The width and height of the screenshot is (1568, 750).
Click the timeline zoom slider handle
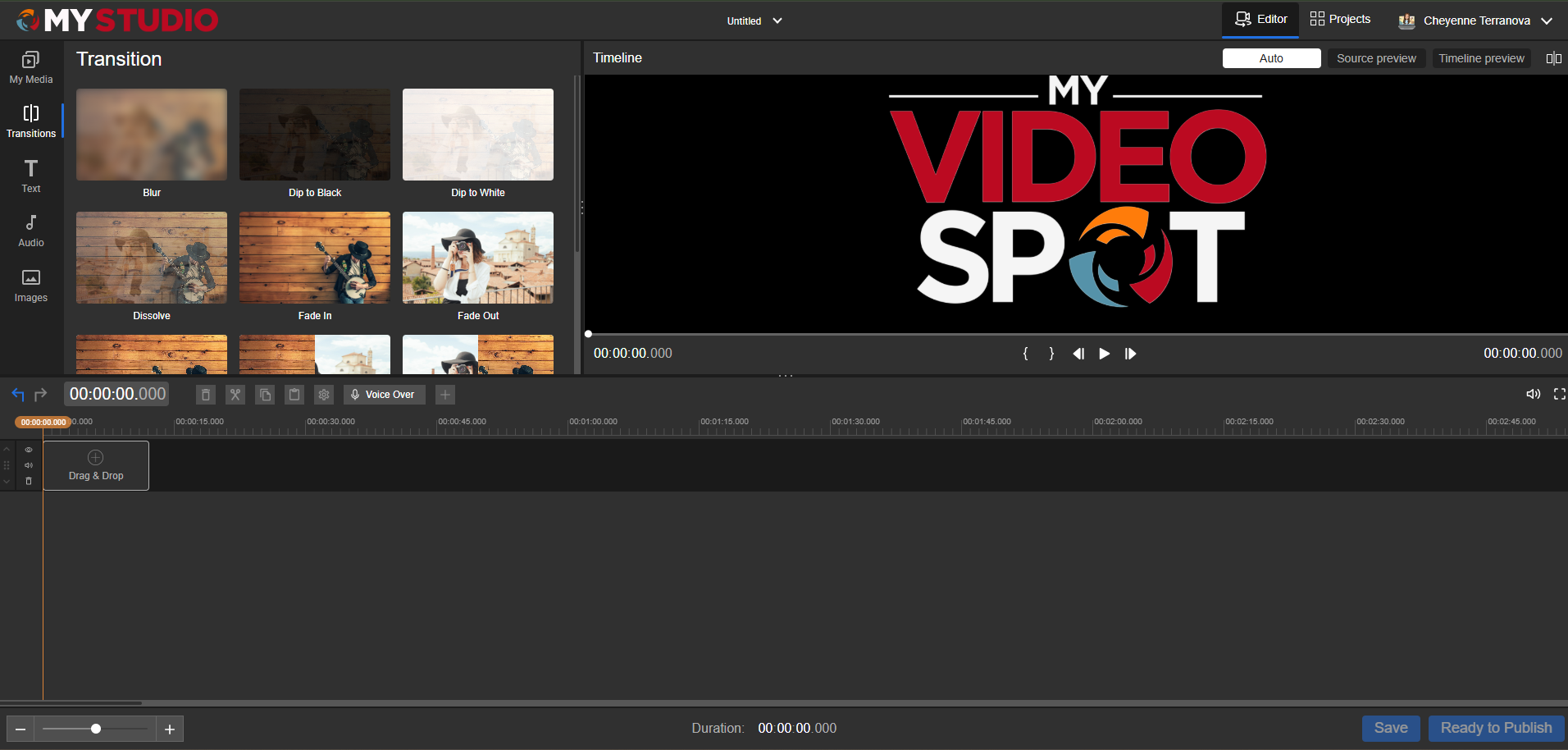point(96,729)
